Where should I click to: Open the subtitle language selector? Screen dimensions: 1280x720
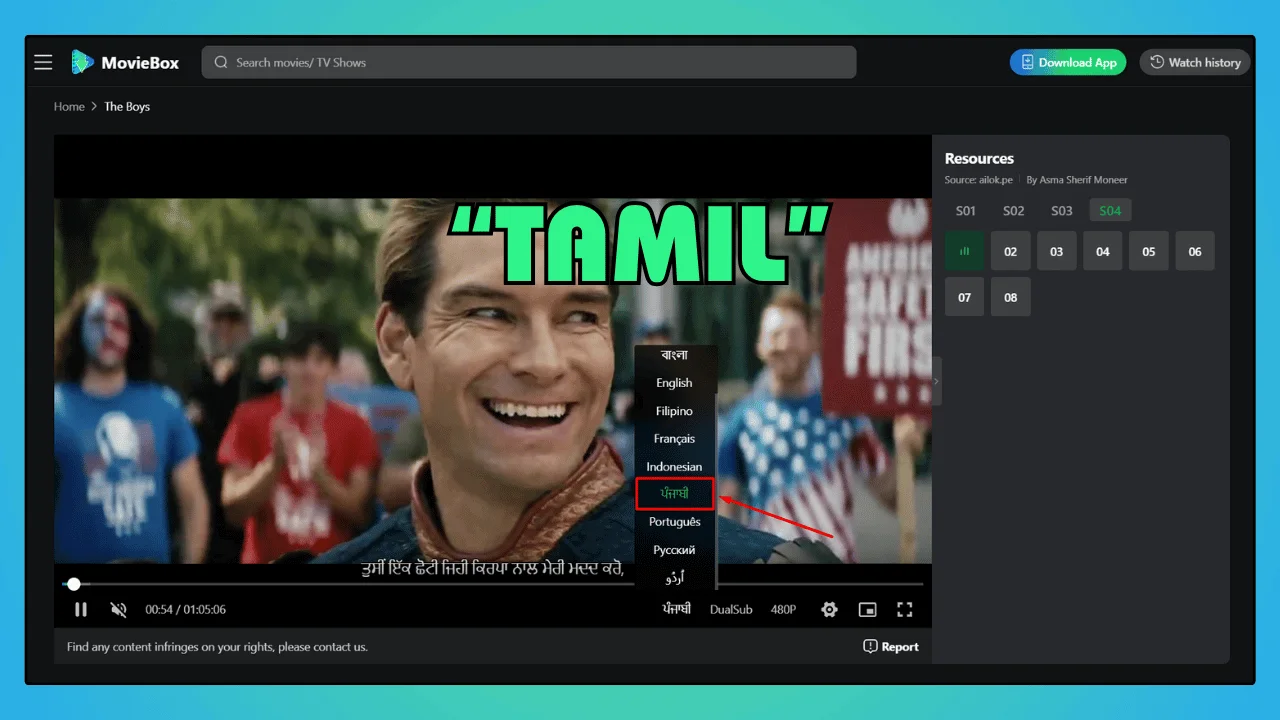(x=676, y=609)
